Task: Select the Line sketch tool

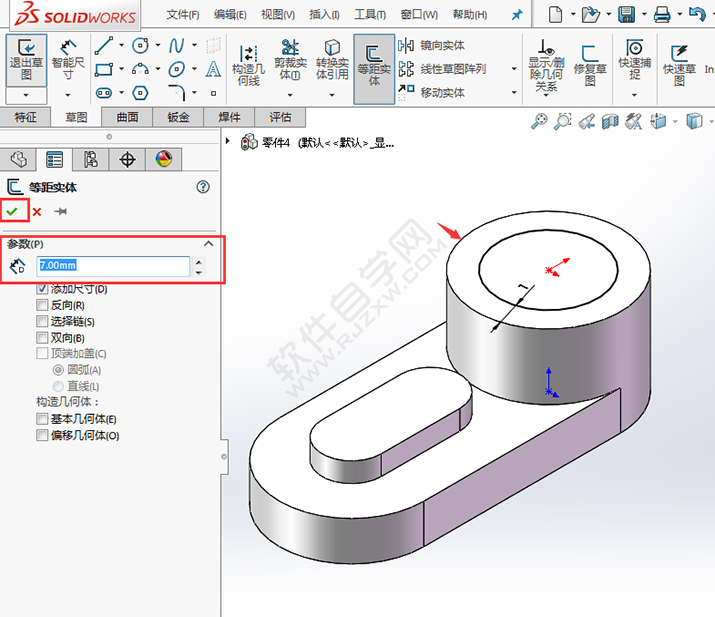Action: 104,46
